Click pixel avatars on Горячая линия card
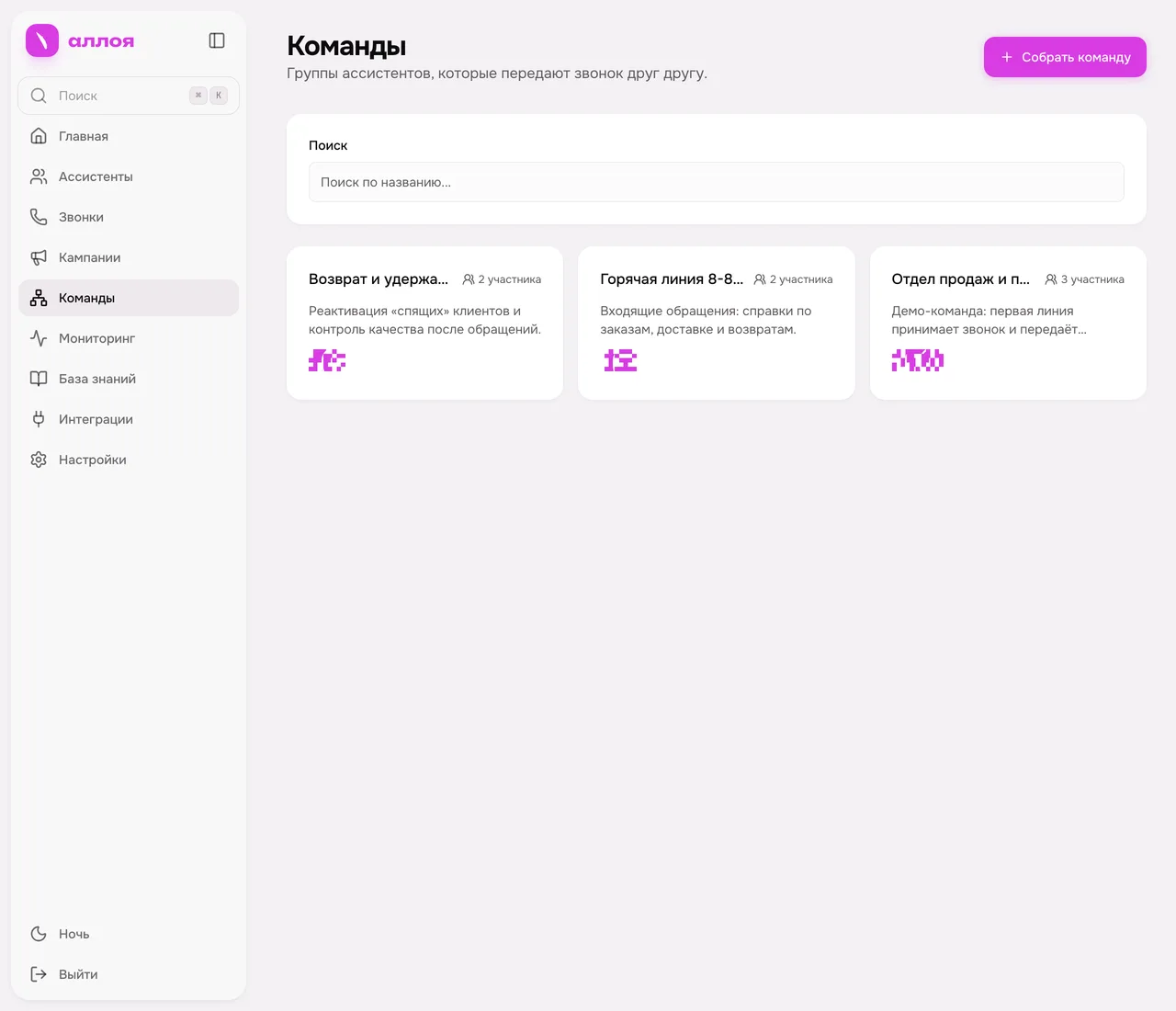The width and height of the screenshot is (1176, 1011). (x=620, y=360)
